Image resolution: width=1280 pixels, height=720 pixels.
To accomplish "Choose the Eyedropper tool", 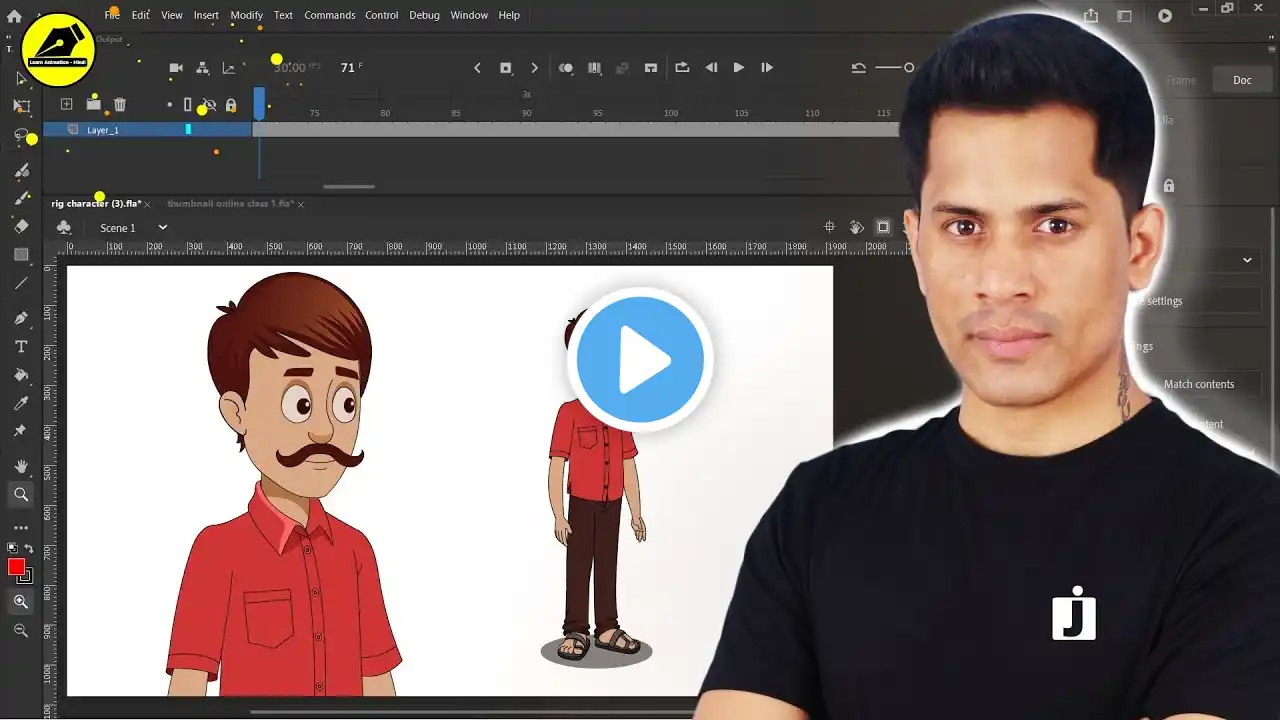I will [21, 403].
